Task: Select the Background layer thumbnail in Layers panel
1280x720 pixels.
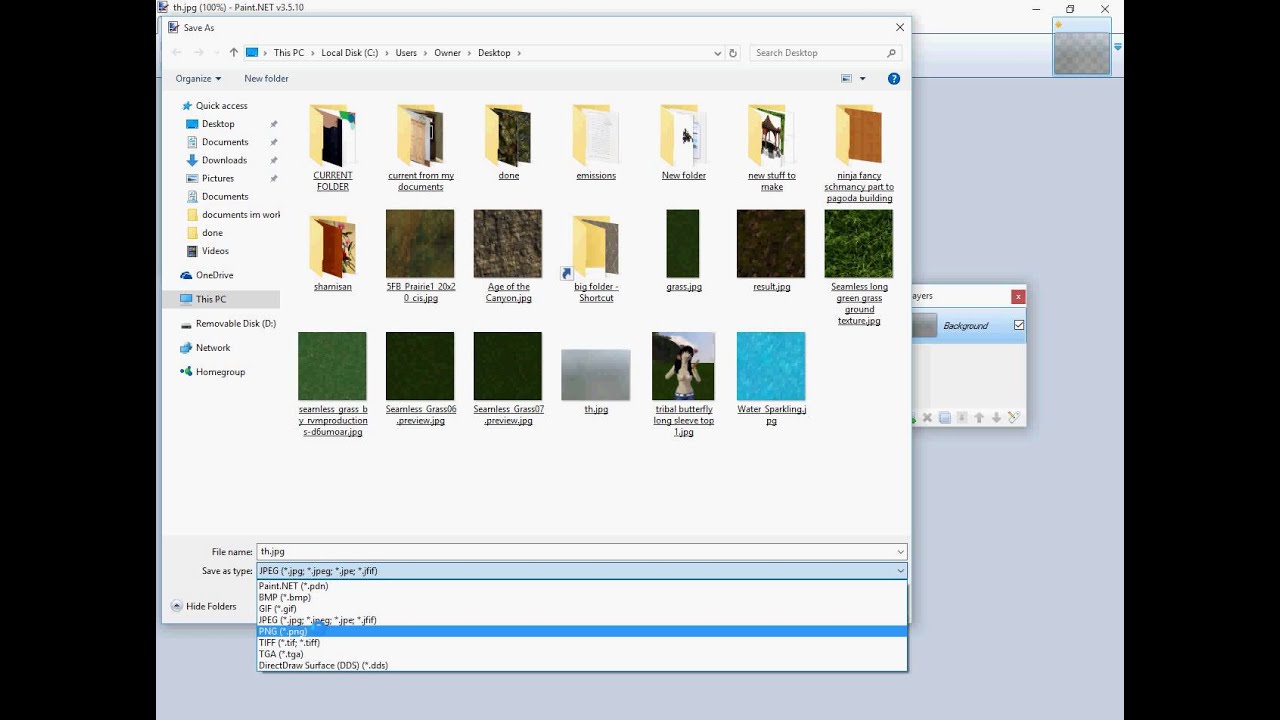Action: [x=925, y=326]
